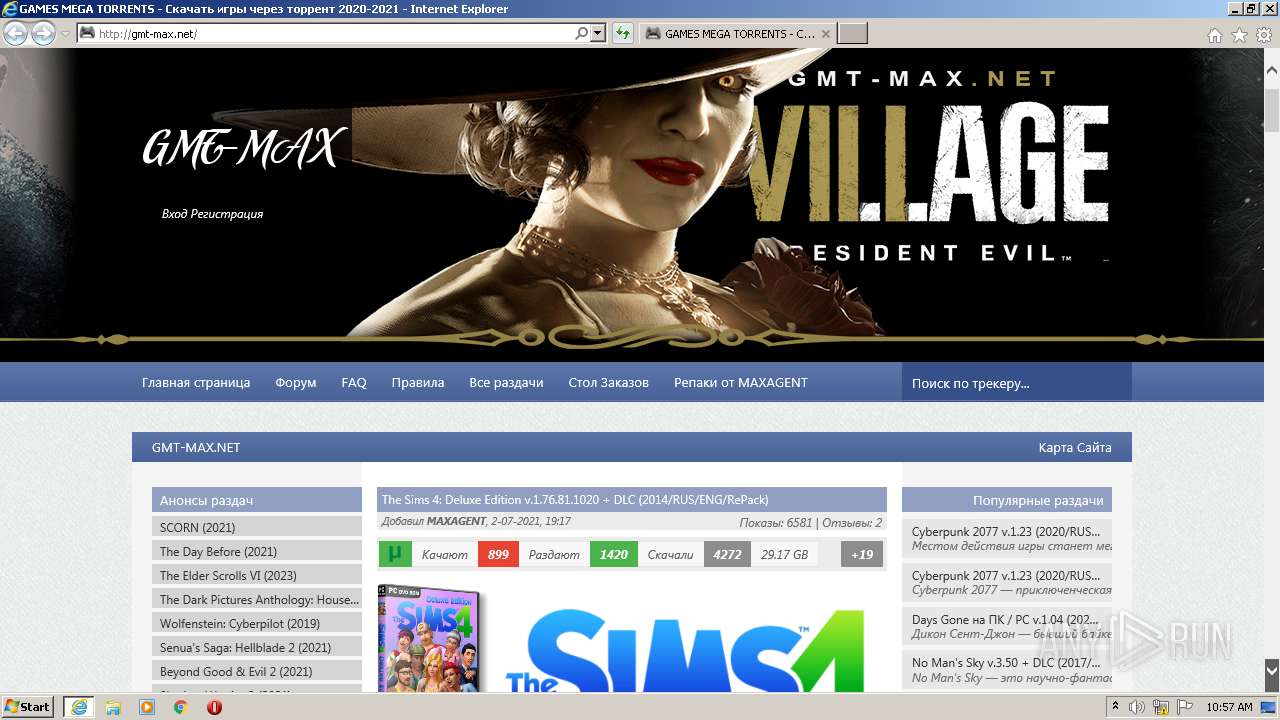Click the green µTorrent icon

(x=395, y=554)
